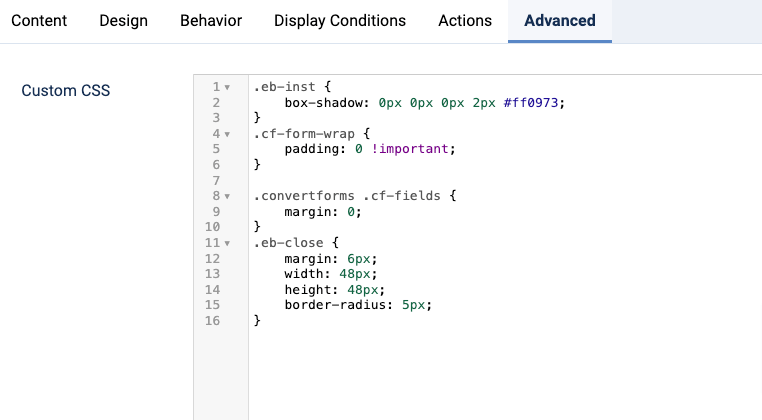The width and height of the screenshot is (762, 420).
Task: Click the Custom CSS label
Action: tap(66, 90)
